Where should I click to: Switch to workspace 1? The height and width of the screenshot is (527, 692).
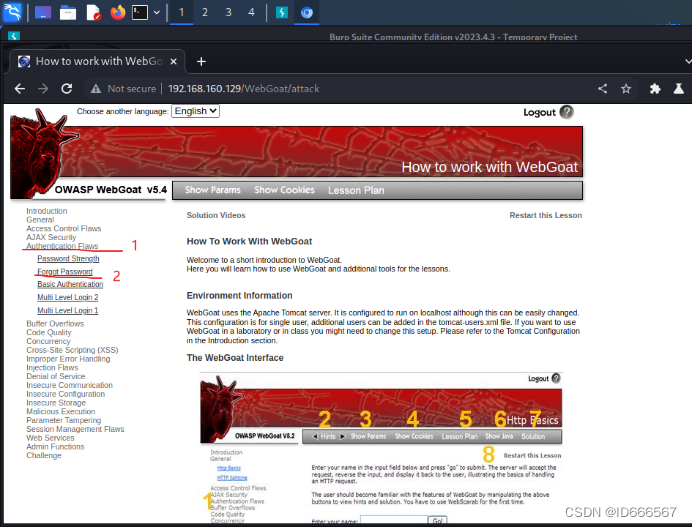pyautogui.click(x=181, y=12)
